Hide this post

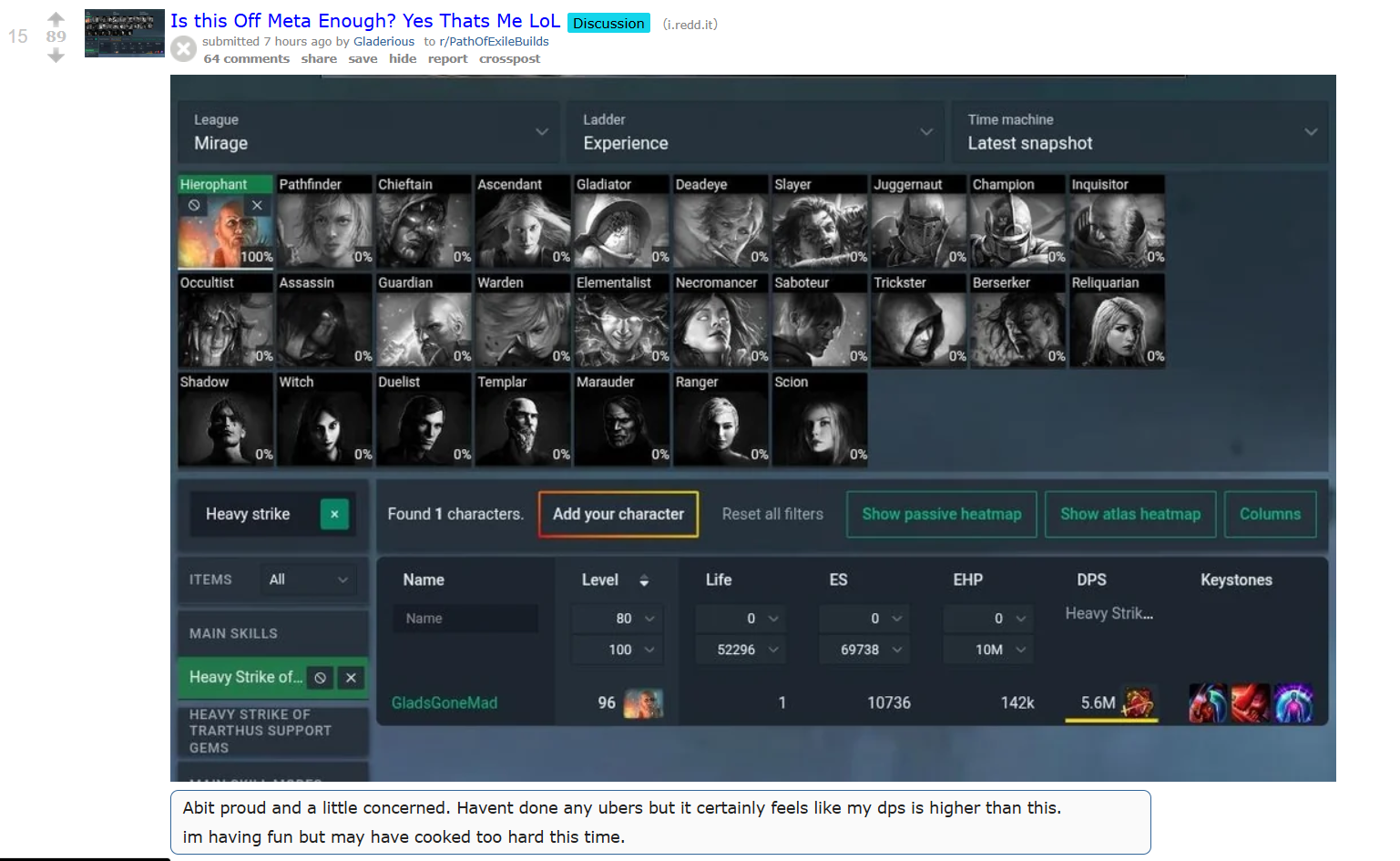(x=403, y=58)
